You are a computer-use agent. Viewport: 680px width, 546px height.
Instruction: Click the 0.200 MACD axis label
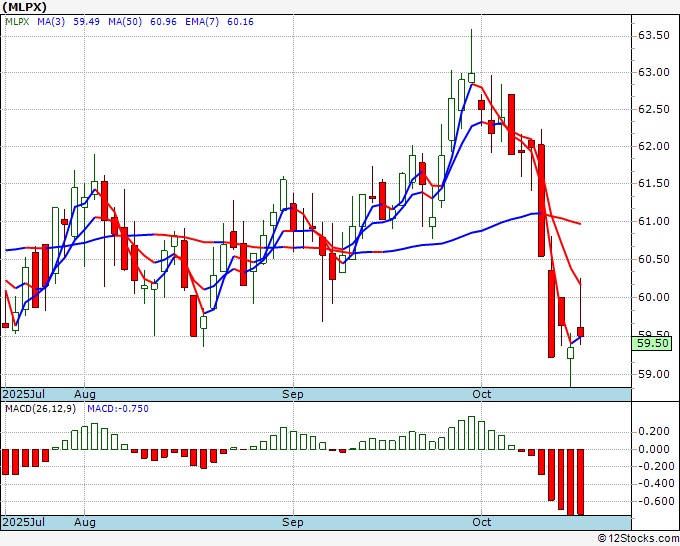click(654, 432)
